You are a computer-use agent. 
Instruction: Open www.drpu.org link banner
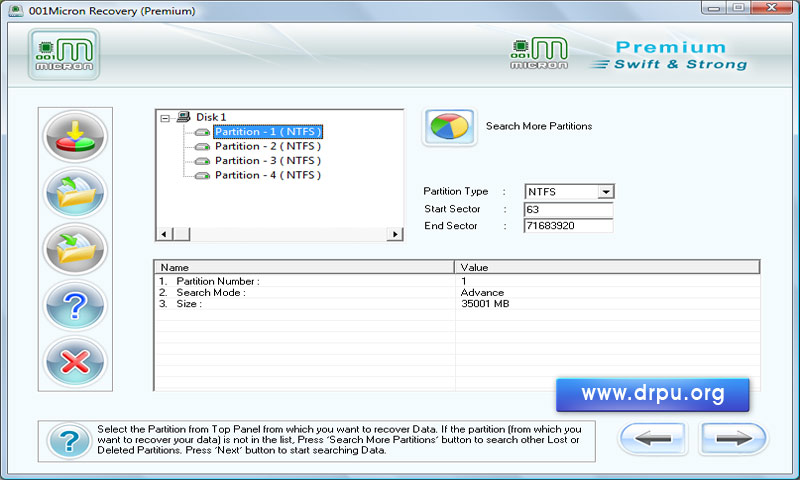653,394
